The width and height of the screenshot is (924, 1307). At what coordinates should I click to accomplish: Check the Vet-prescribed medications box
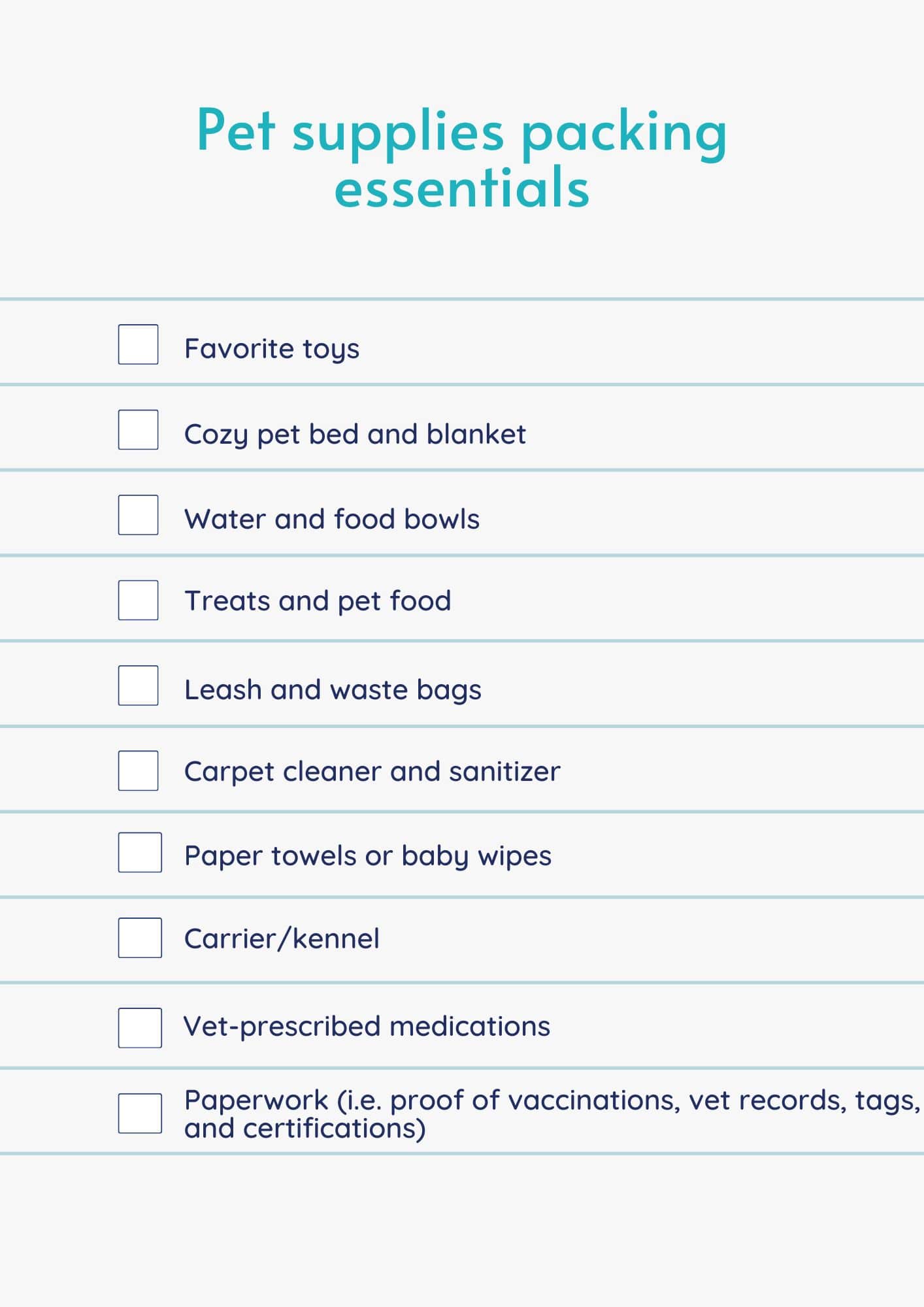coord(140,1028)
